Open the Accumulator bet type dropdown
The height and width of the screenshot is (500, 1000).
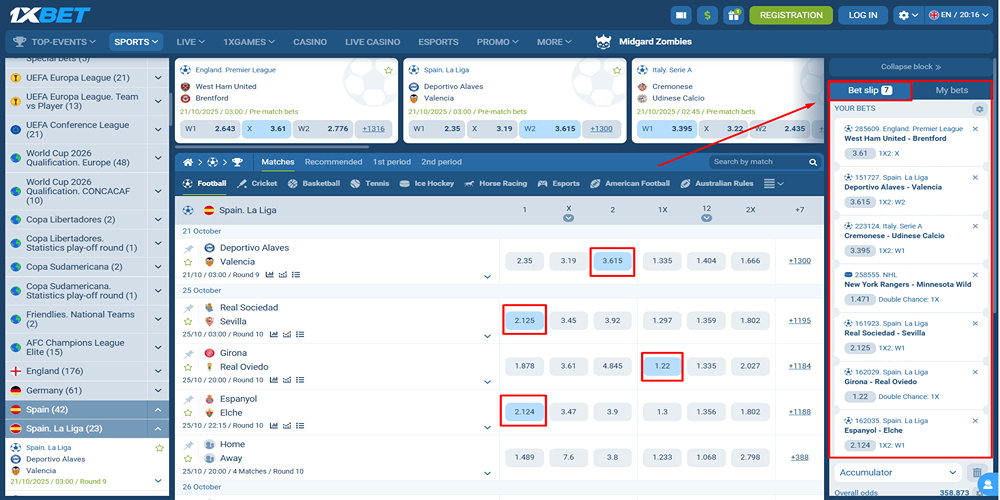[898, 473]
